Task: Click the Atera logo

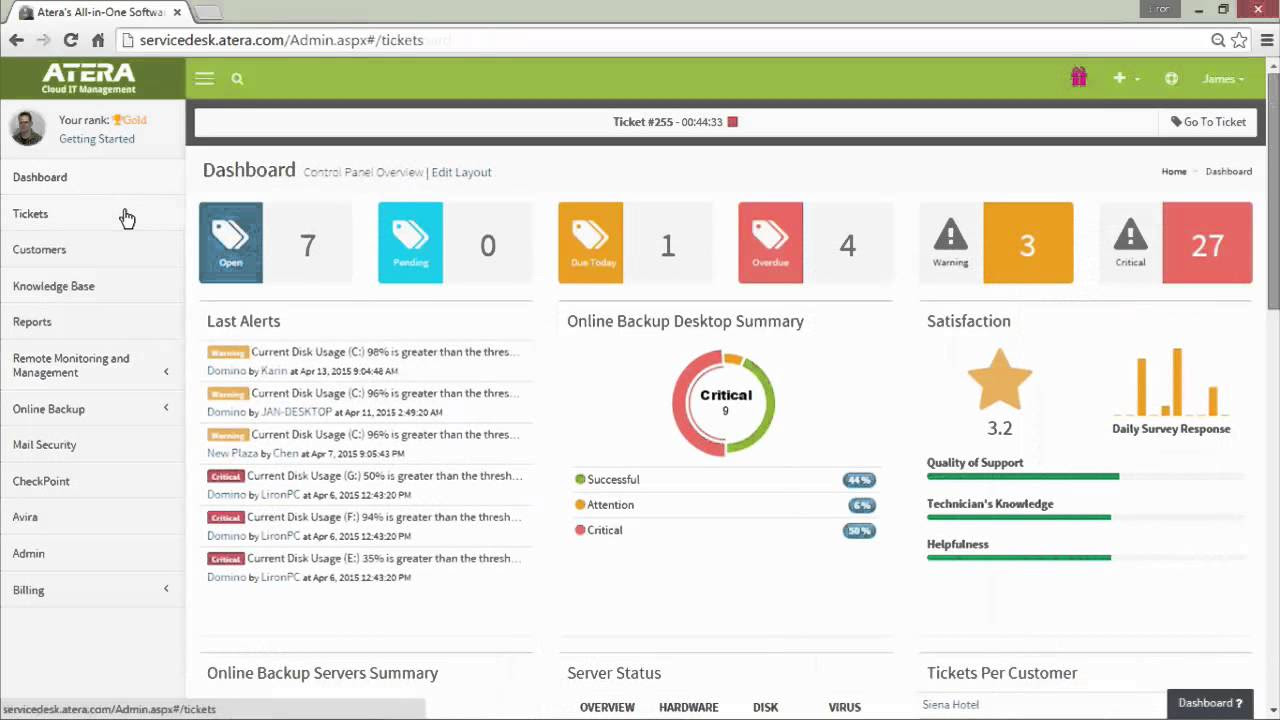Action: click(89, 78)
